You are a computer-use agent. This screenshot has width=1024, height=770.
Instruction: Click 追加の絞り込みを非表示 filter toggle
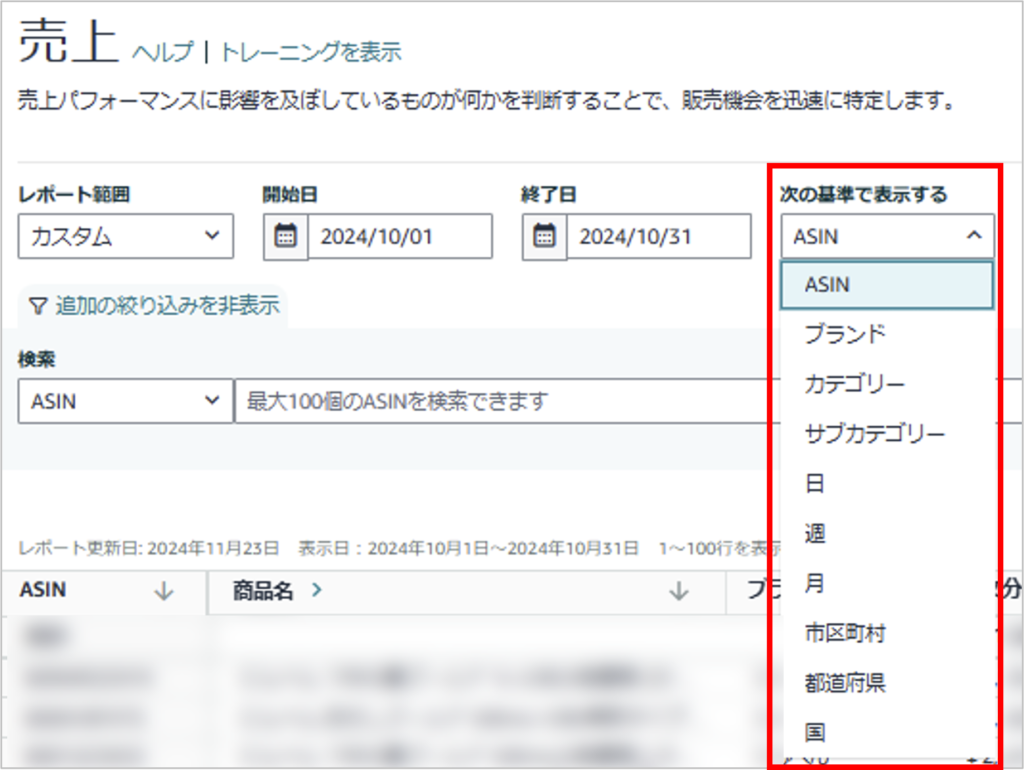coord(154,306)
